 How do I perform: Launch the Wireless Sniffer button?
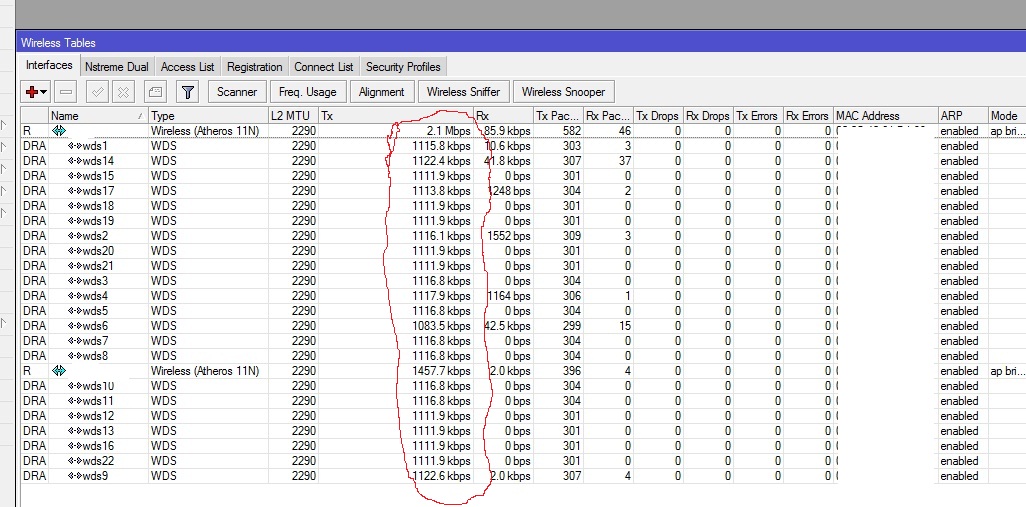[x=463, y=92]
